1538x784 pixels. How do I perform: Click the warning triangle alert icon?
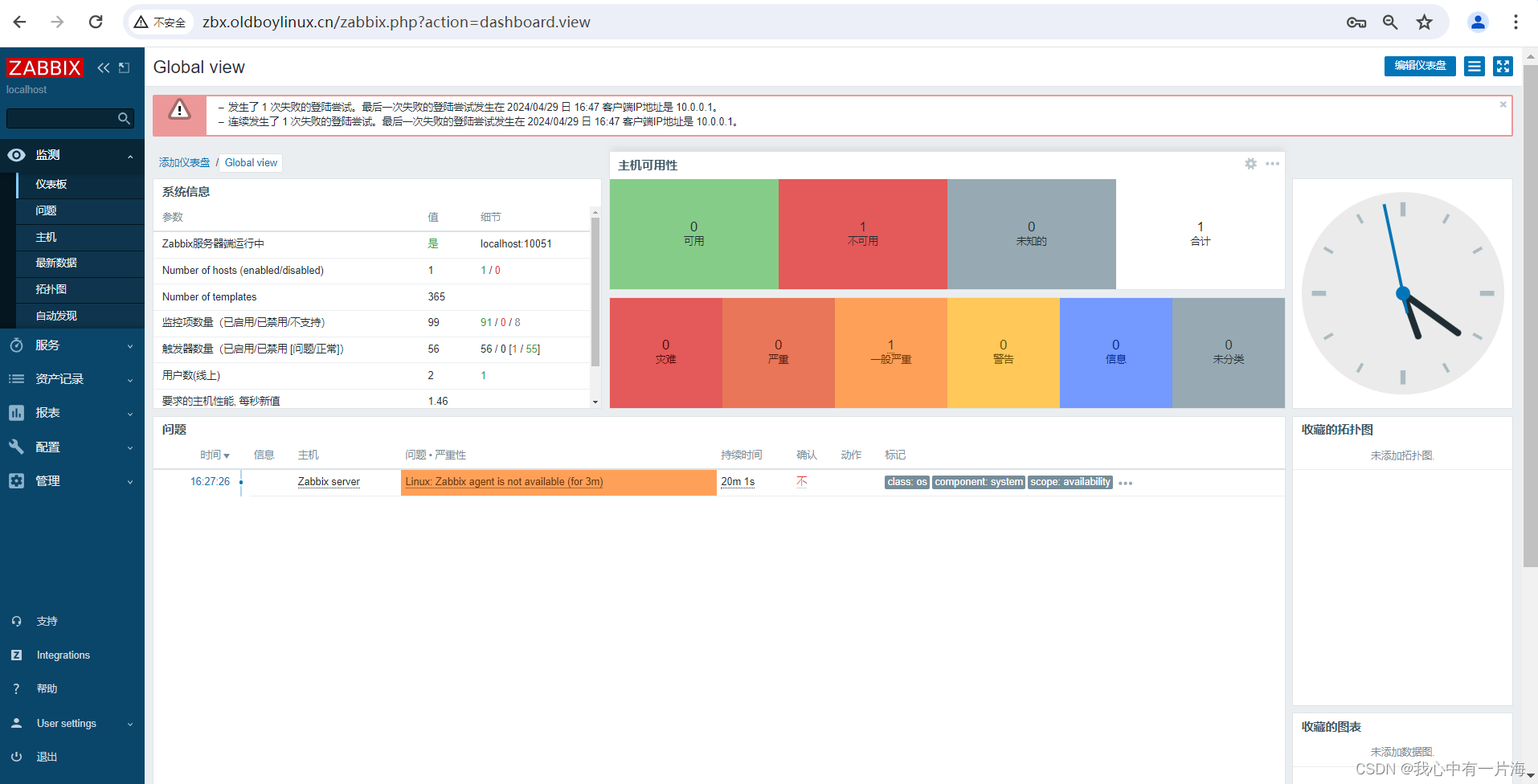point(179,110)
